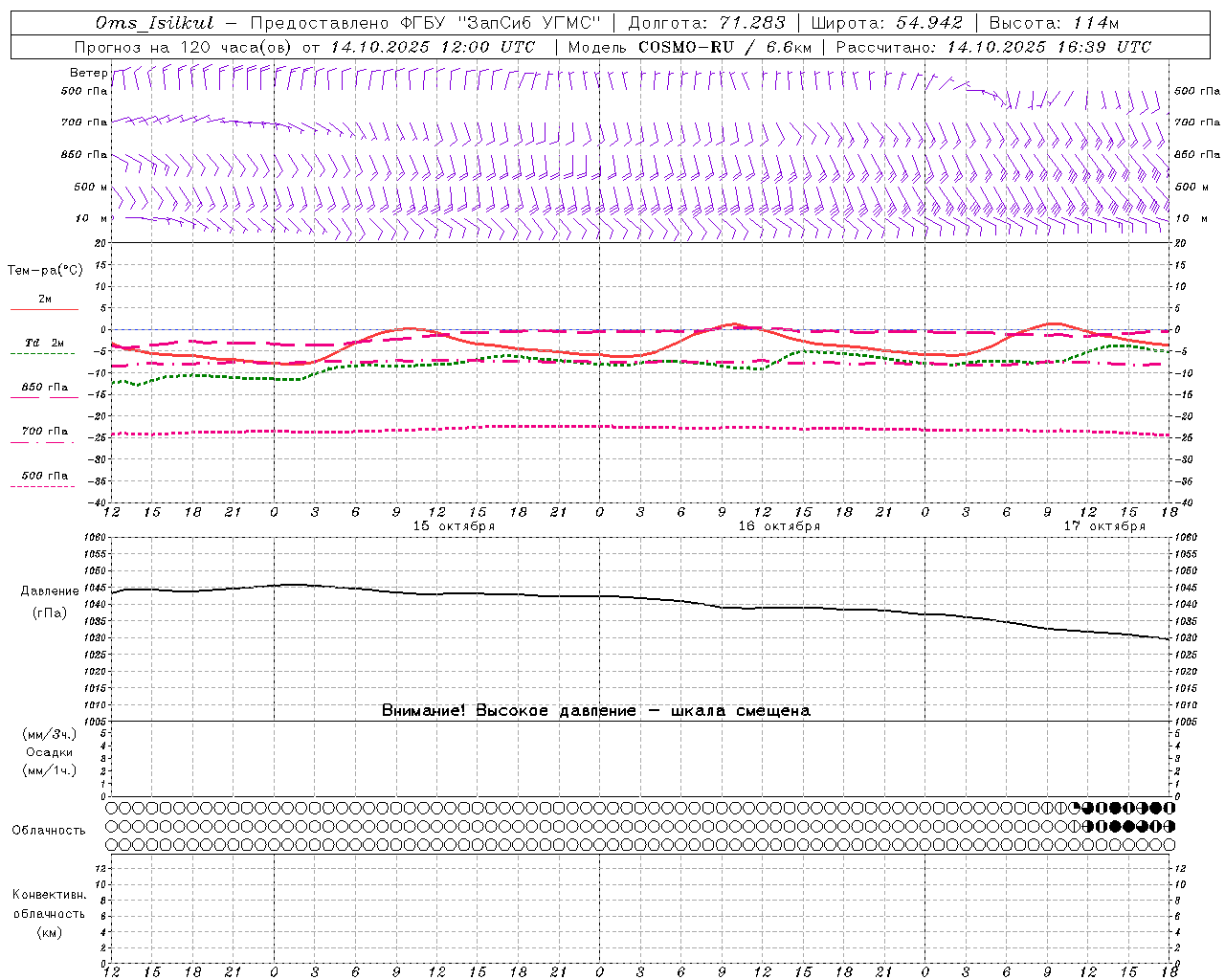Image resolution: width=1225 pixels, height=980 pixels.
Task: Click the Внимание! Высокое давление warning text
Action: [x=595, y=710]
